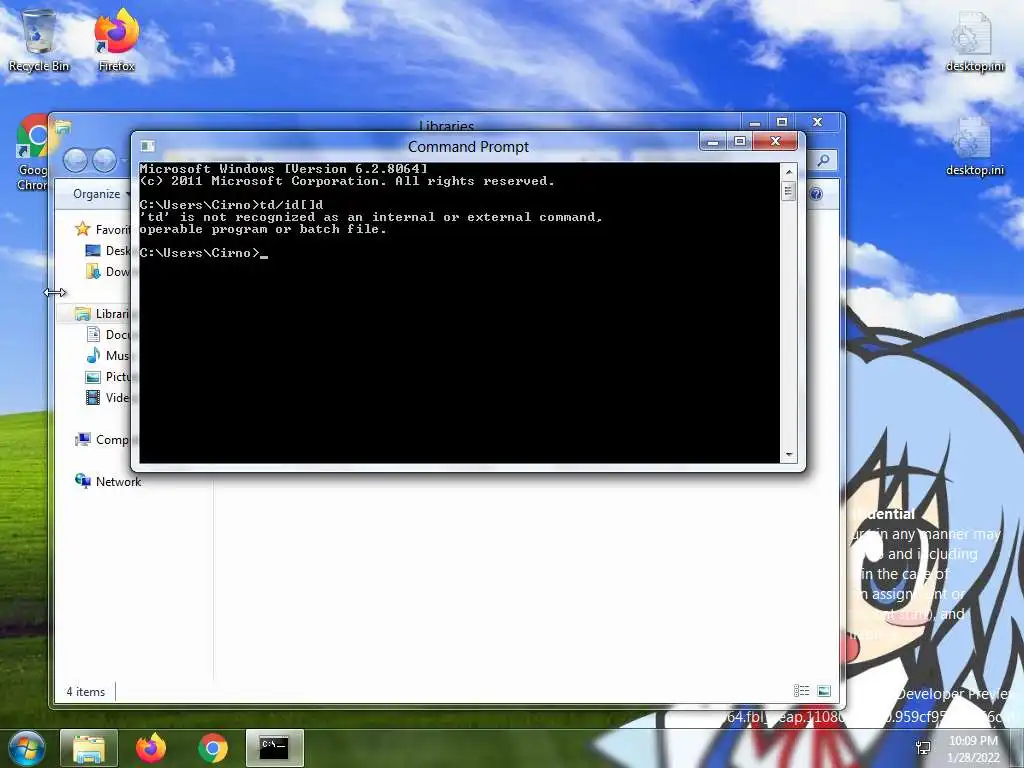Click the Forward button in Libraries window
The width and height of the screenshot is (1024, 768).
point(104,160)
